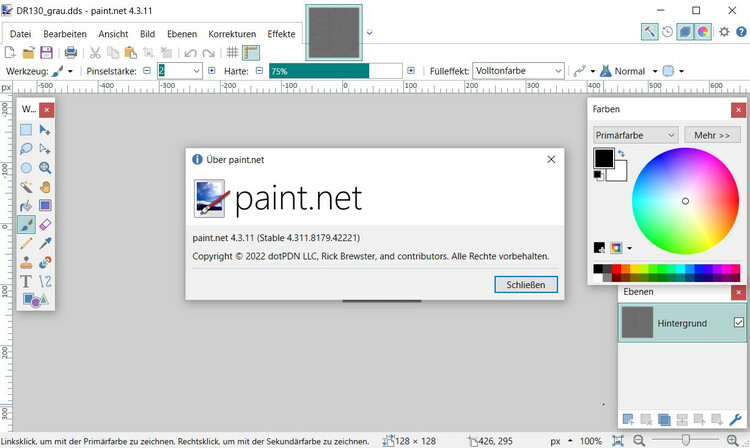Select the Clone Stamp tool
Viewport: 750px width, 448px height.
[x=26, y=262]
